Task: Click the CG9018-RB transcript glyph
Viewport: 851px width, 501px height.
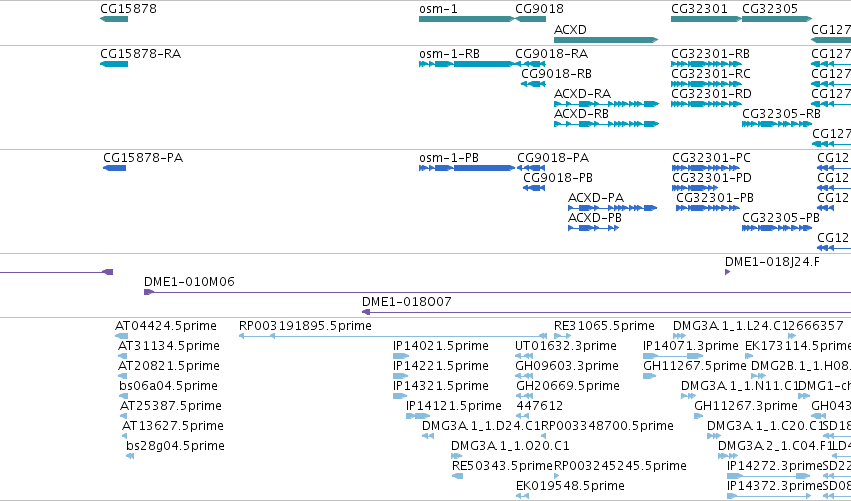Action: (x=533, y=84)
